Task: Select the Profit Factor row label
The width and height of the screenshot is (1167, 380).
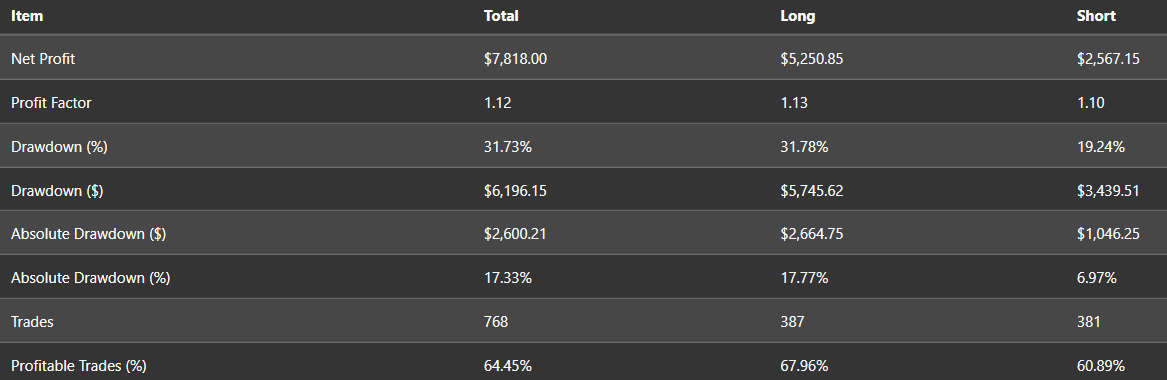Action: coord(51,103)
